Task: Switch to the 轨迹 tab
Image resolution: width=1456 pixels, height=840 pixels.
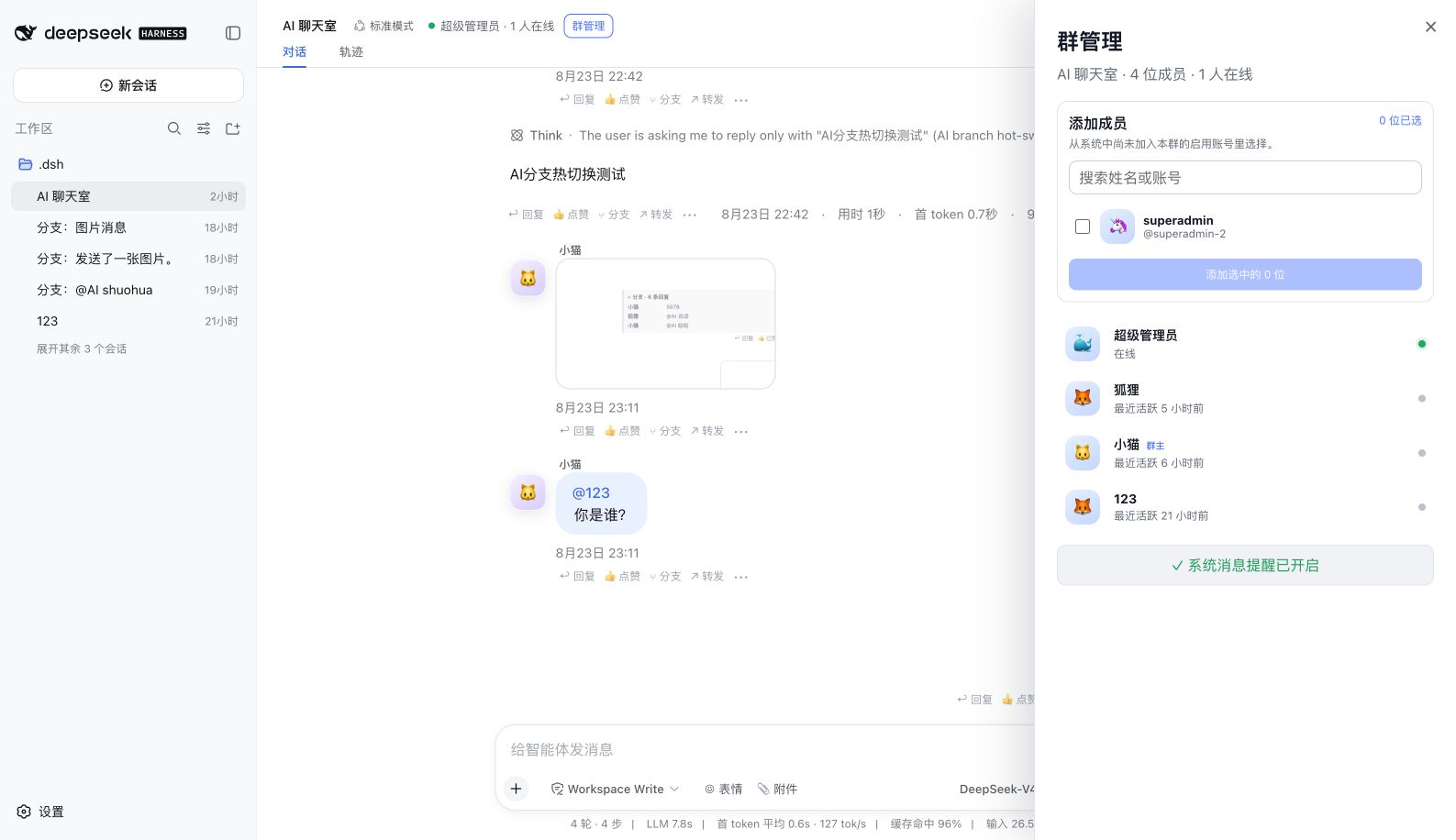Action: (x=351, y=52)
